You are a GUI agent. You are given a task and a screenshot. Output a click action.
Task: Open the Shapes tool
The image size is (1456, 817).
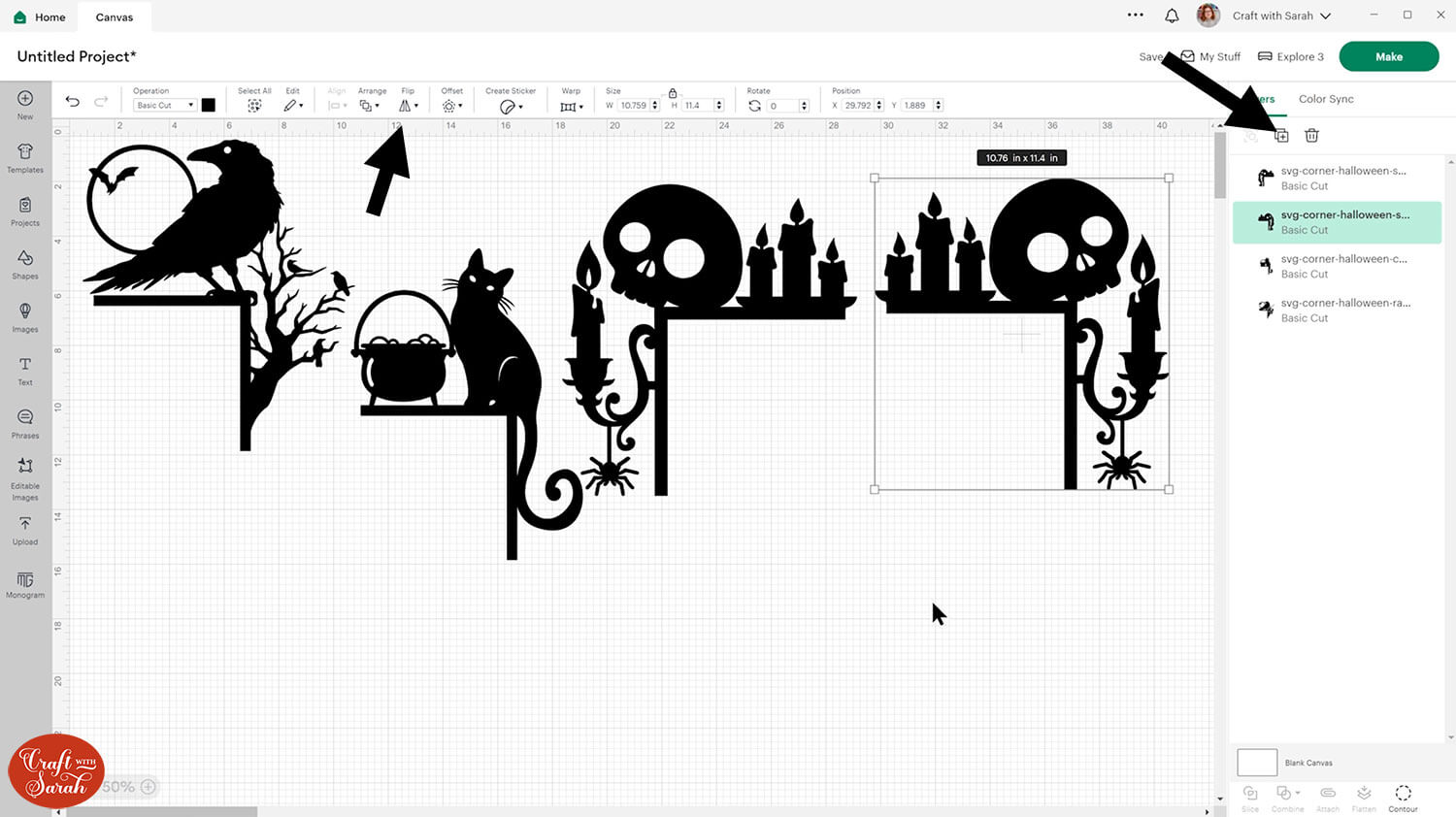[25, 264]
